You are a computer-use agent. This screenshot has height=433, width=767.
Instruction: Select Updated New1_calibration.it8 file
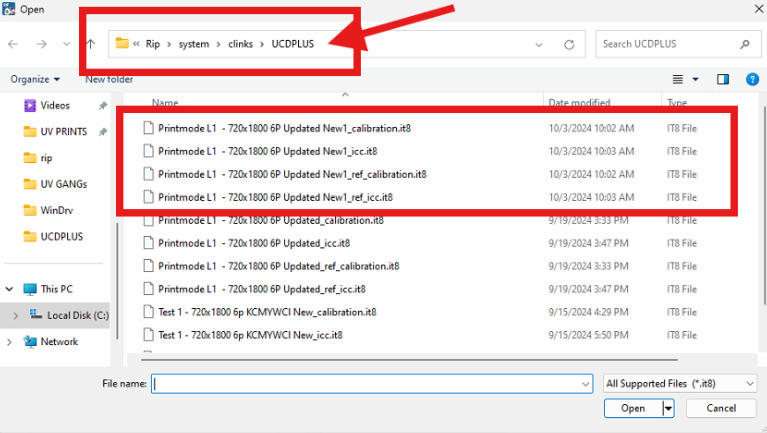pos(284,128)
